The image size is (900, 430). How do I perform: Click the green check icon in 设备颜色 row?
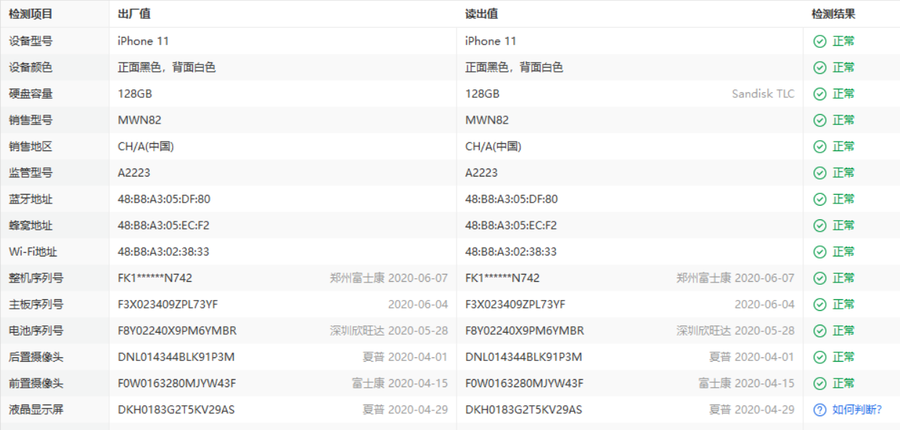point(820,68)
